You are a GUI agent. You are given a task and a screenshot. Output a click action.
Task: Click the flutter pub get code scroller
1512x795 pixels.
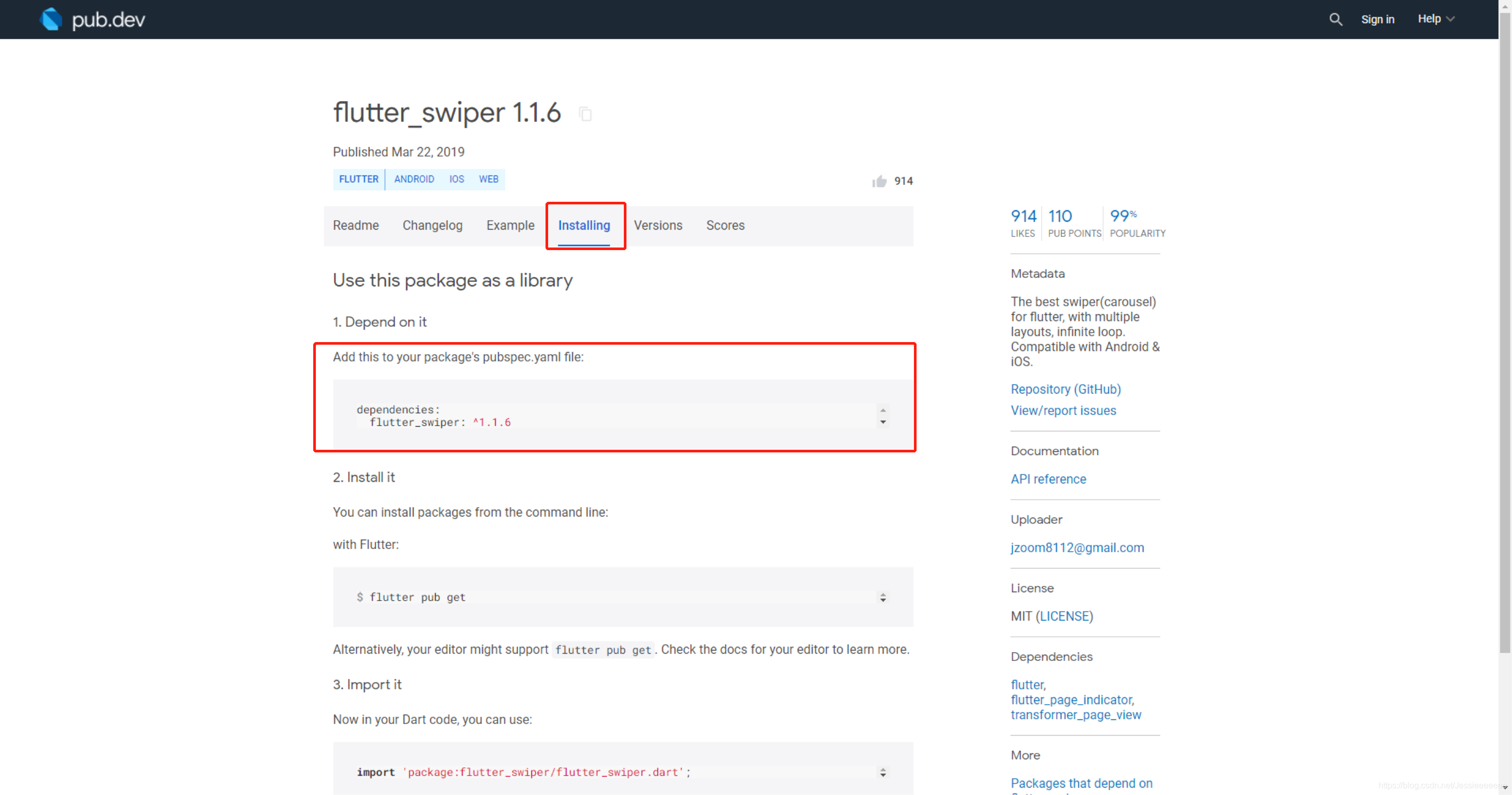click(882, 597)
